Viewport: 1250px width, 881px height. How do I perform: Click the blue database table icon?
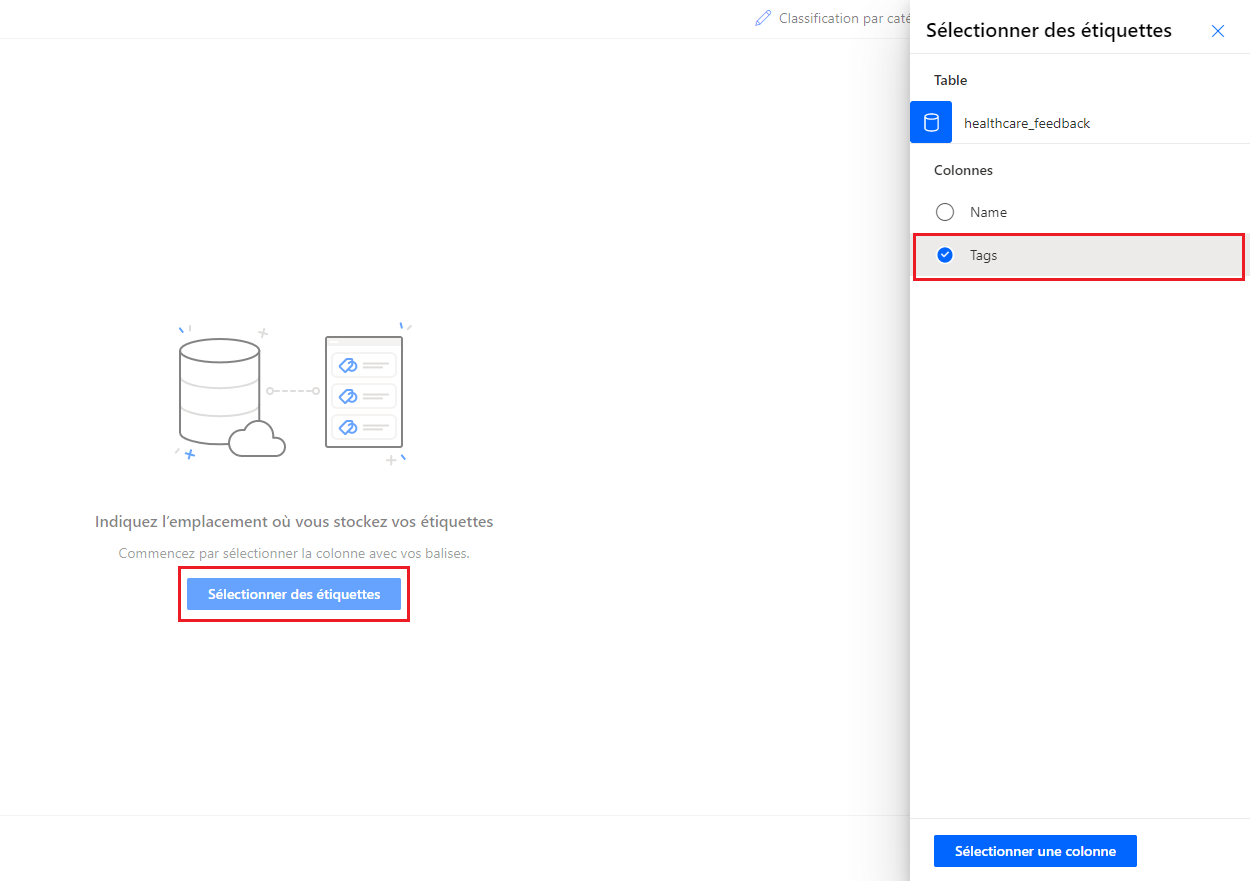(931, 122)
